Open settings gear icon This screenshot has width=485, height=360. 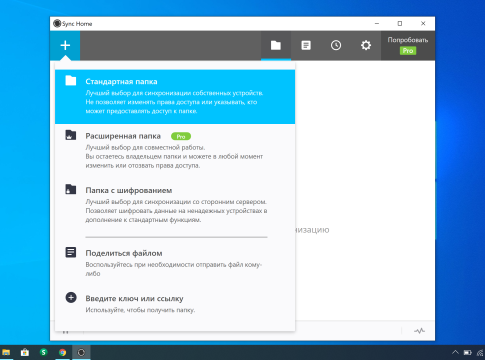point(366,45)
